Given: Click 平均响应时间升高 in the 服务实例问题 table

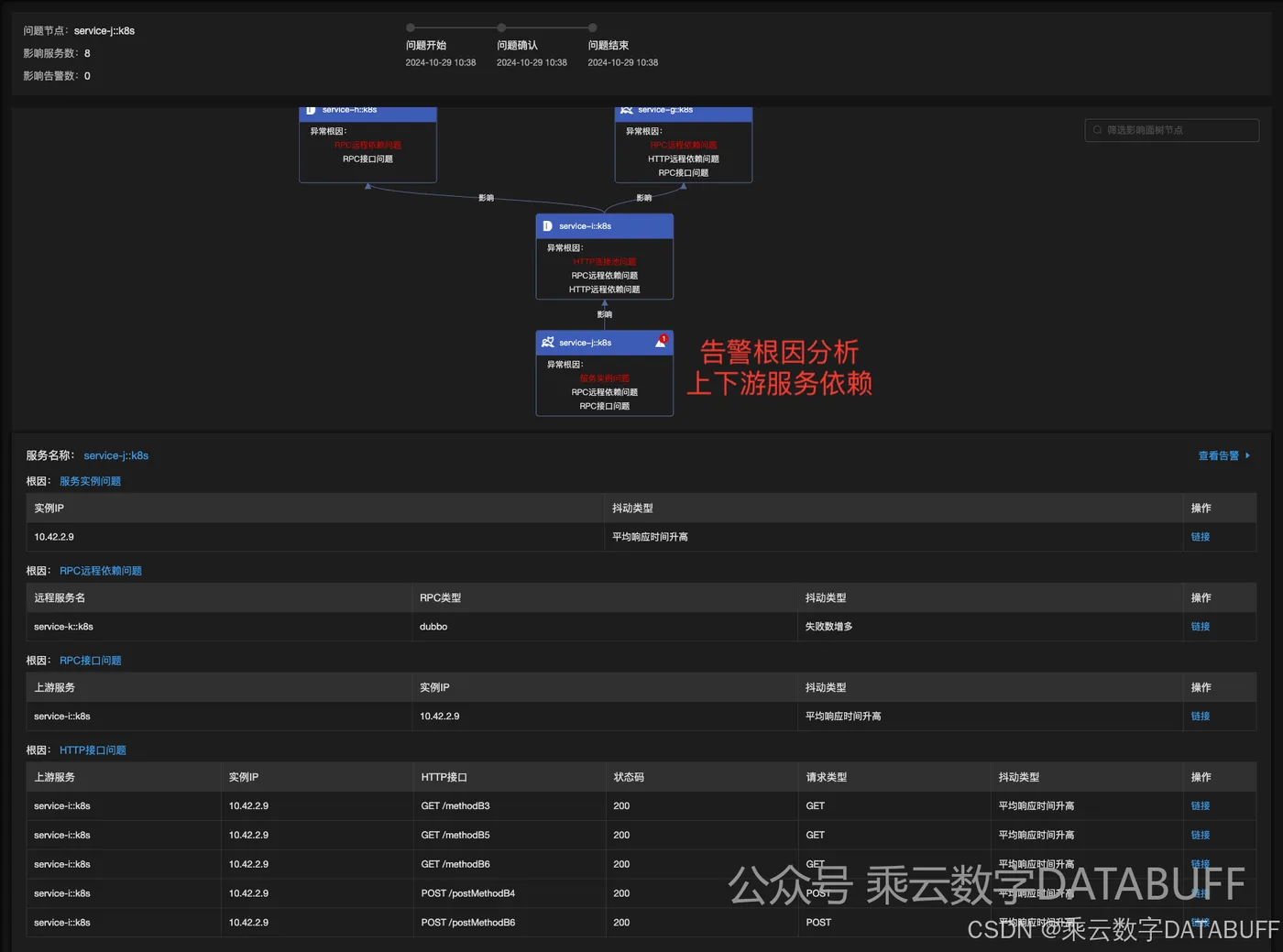Looking at the screenshot, I should pos(650,537).
